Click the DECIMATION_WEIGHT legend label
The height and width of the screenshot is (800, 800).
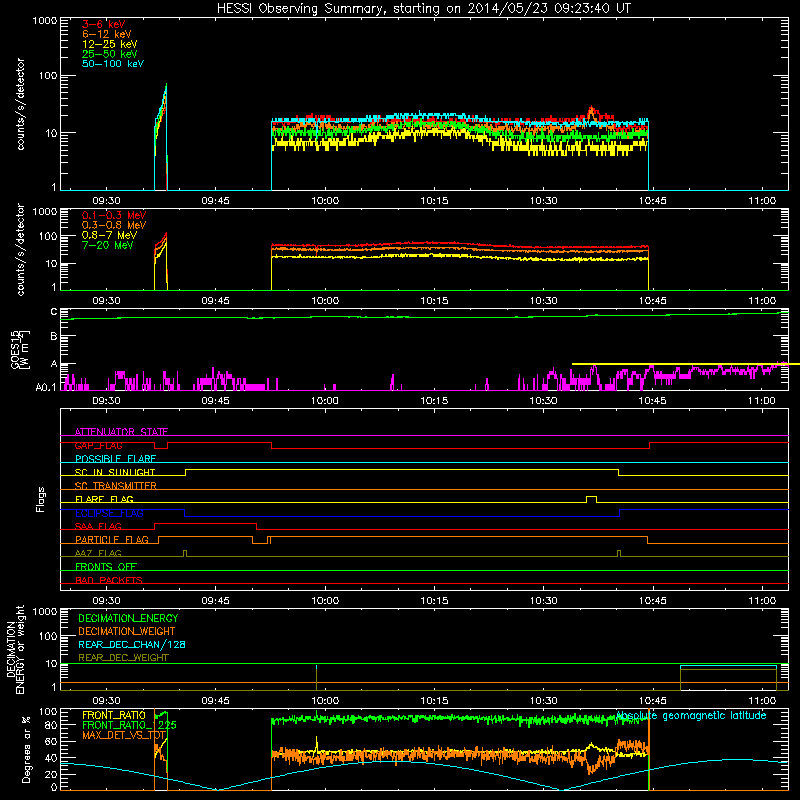[127, 631]
